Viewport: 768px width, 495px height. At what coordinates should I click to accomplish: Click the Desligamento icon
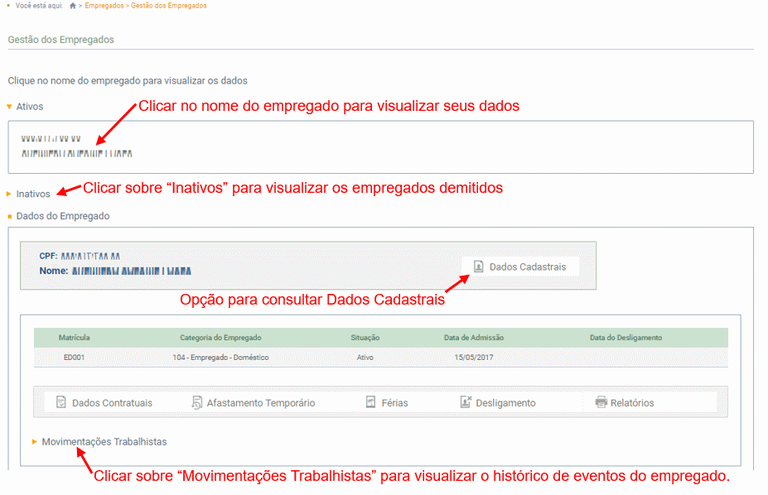tap(466, 402)
